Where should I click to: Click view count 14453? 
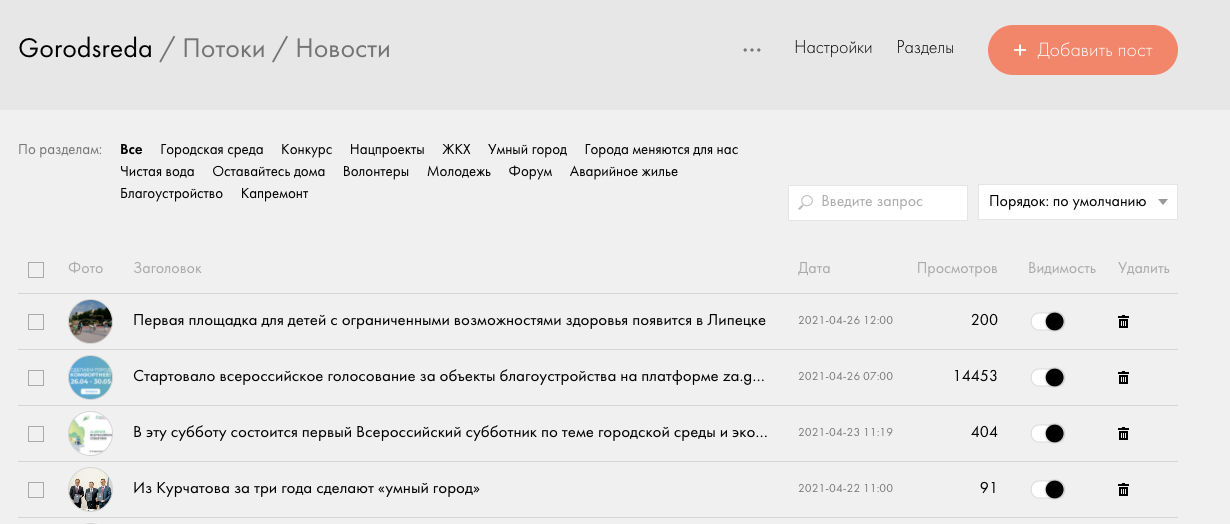click(x=975, y=377)
